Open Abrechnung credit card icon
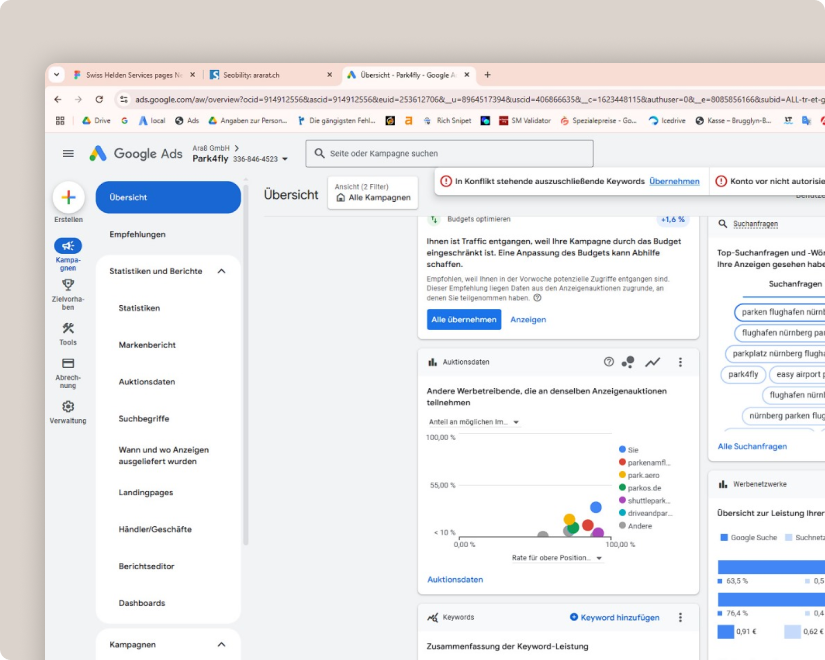Screen dimensions: 825x660 [68, 363]
